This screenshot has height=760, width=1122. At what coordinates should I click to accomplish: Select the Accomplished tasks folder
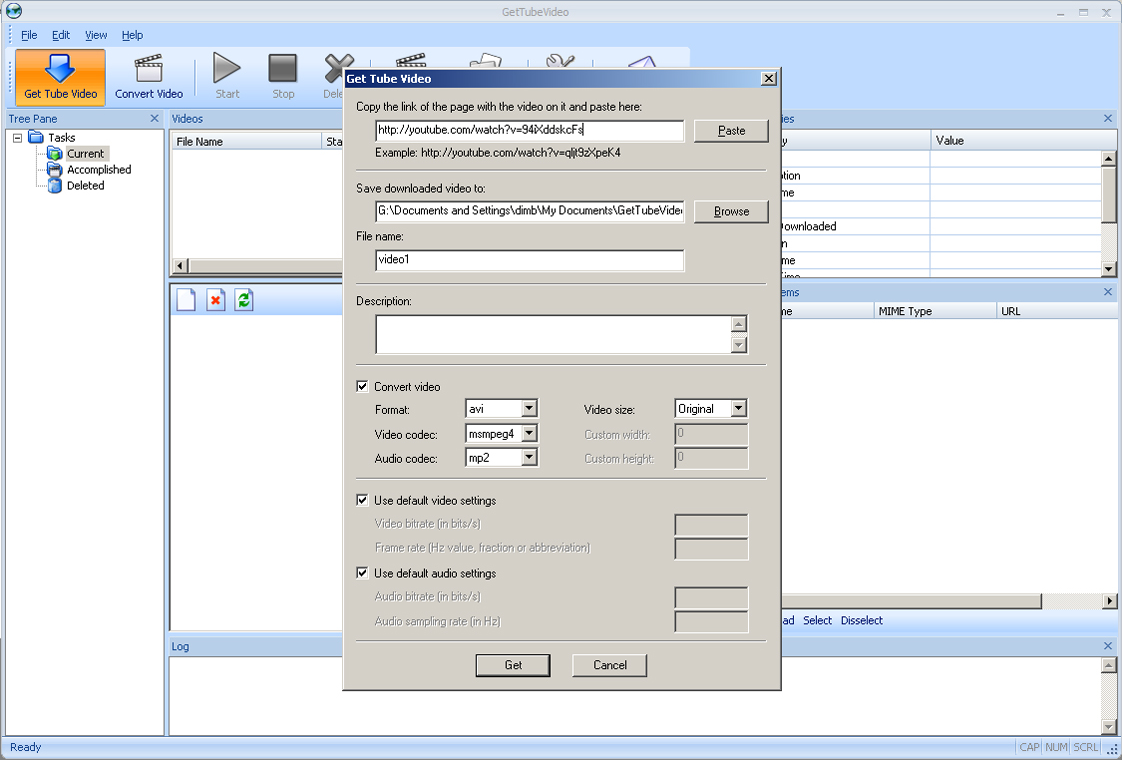point(98,170)
